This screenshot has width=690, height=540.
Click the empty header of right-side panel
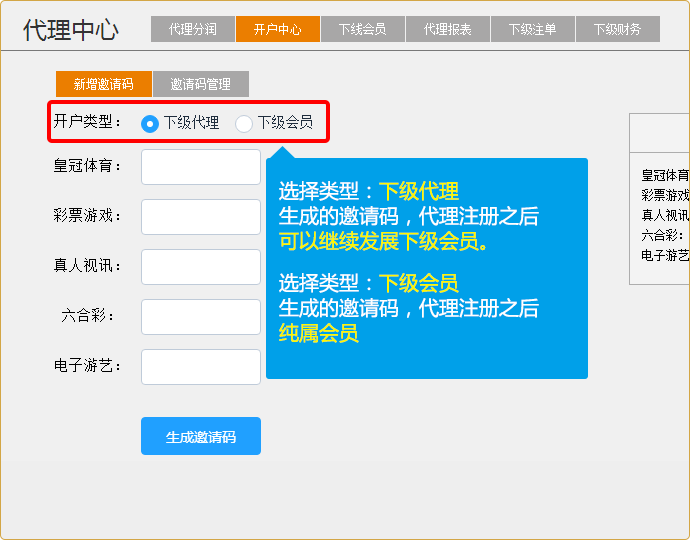click(x=660, y=132)
